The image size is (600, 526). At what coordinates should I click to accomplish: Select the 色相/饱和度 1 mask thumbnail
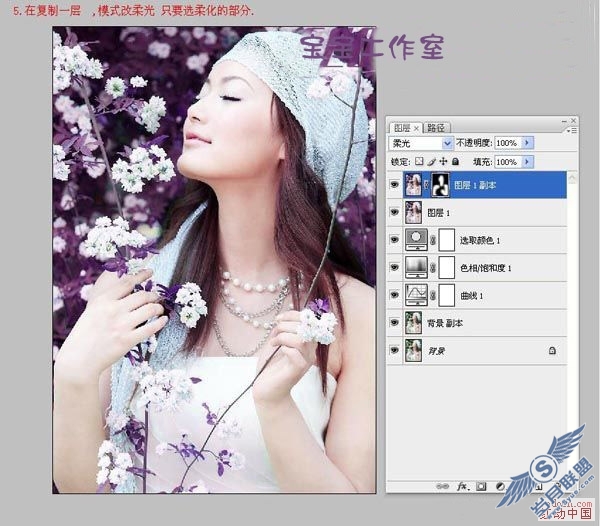[x=447, y=267]
